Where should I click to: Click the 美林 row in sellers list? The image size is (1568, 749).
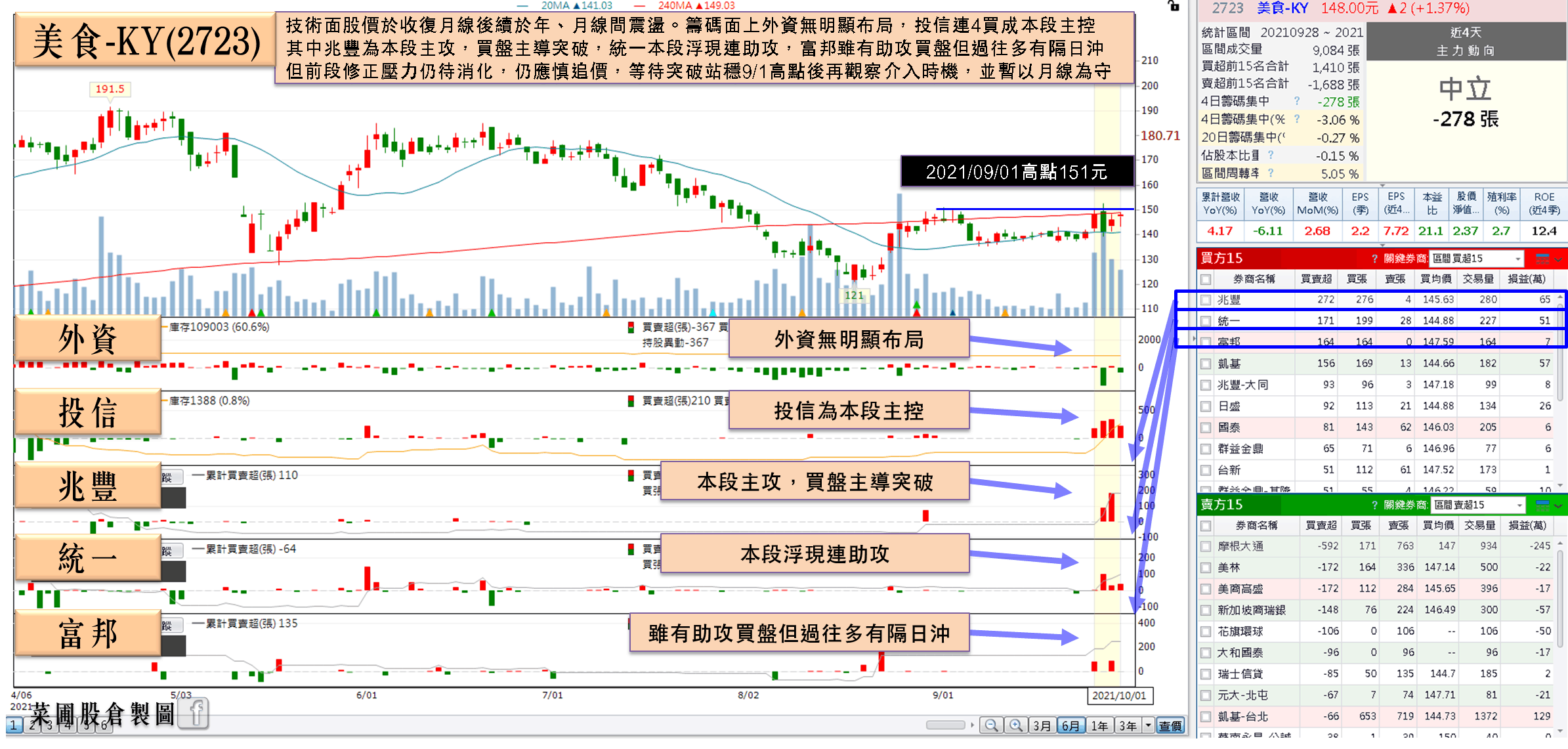[1376, 567]
